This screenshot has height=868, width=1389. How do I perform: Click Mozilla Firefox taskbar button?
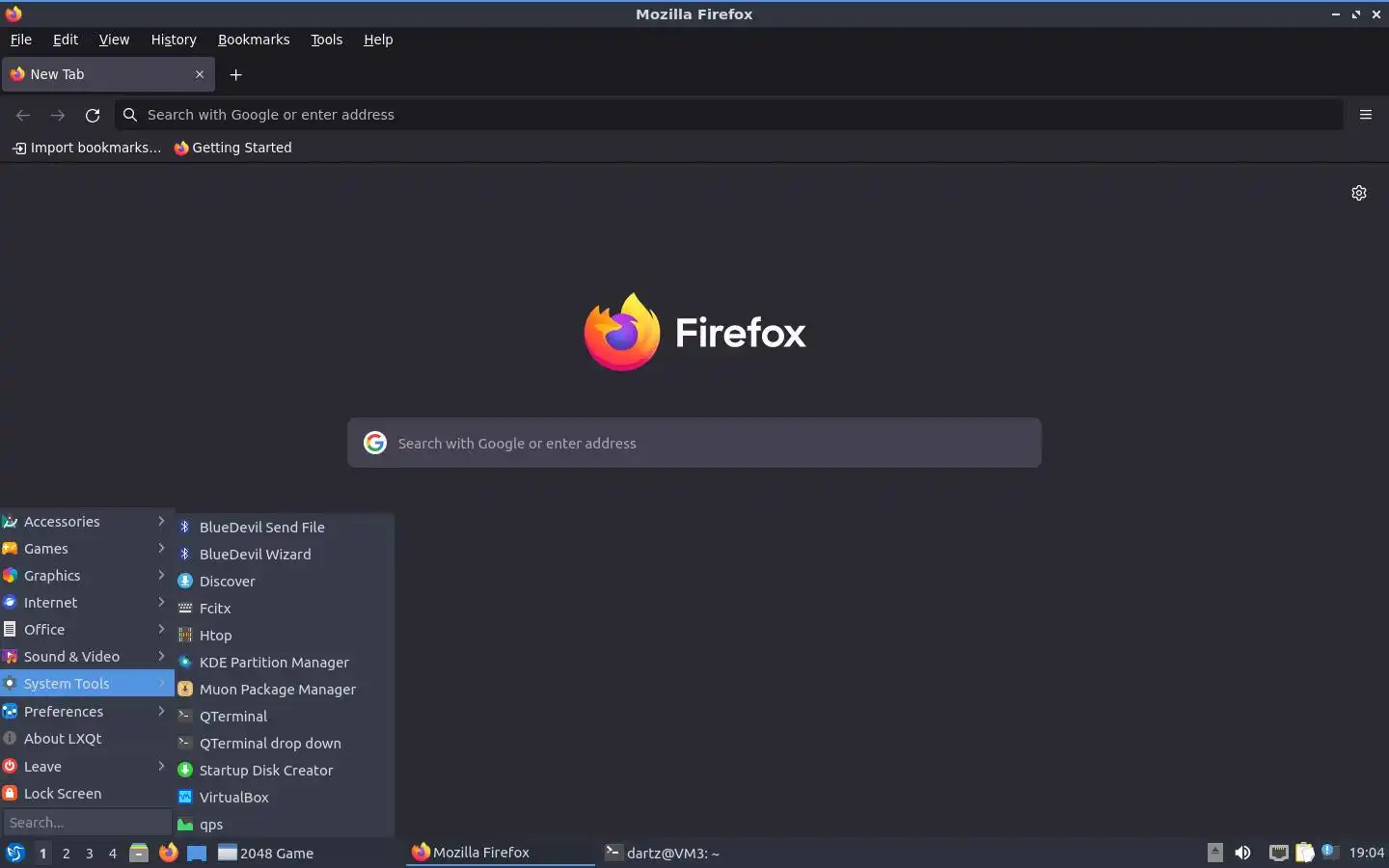coord(501,853)
